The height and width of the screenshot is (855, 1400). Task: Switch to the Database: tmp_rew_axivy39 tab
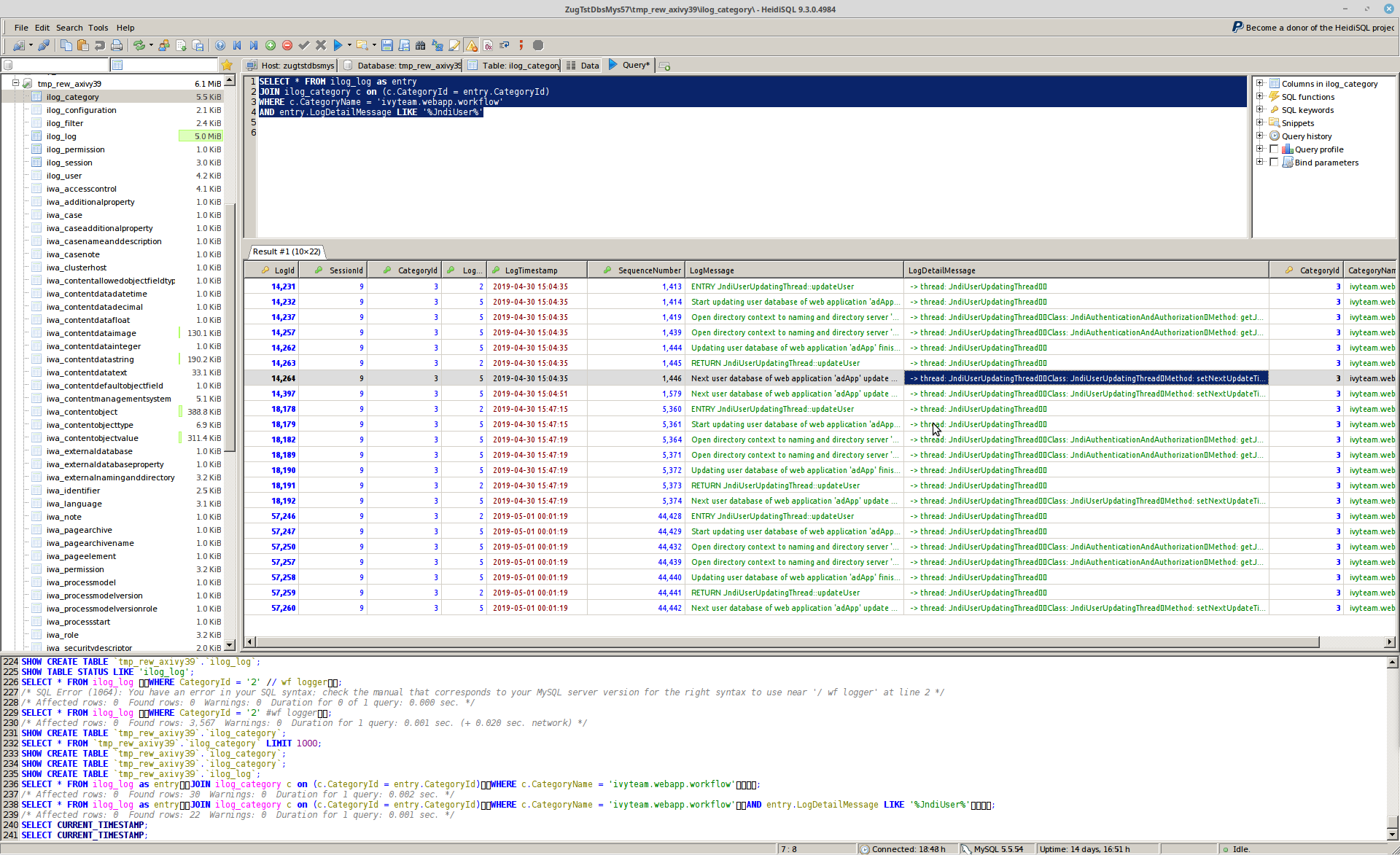401,66
